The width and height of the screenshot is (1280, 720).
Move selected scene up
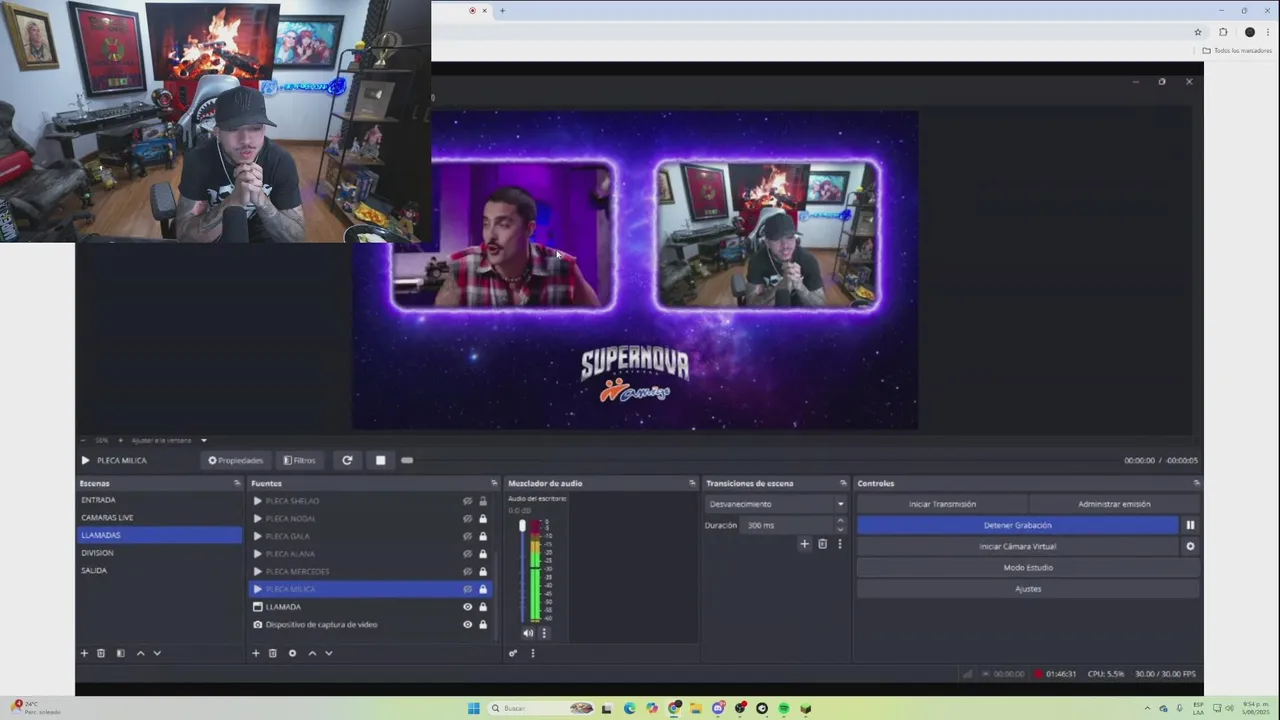(140, 653)
